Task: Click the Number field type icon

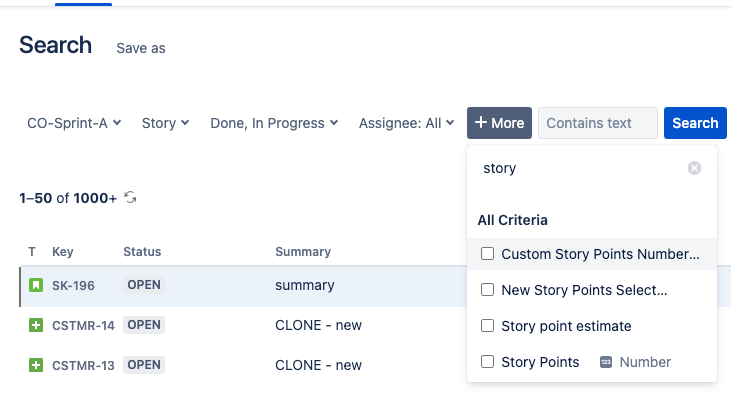Action: [606, 362]
